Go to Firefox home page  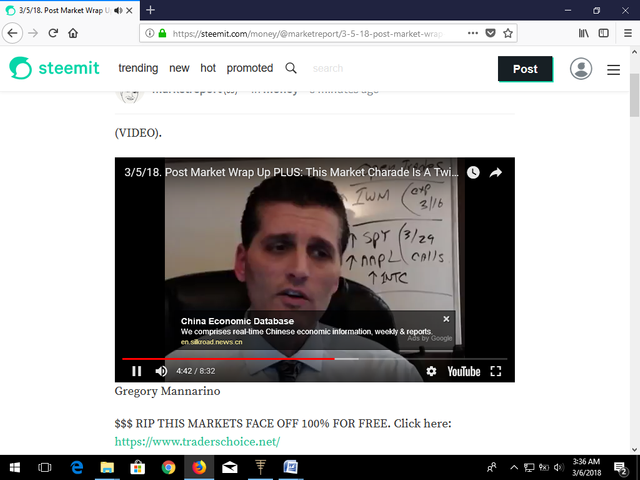73,33
